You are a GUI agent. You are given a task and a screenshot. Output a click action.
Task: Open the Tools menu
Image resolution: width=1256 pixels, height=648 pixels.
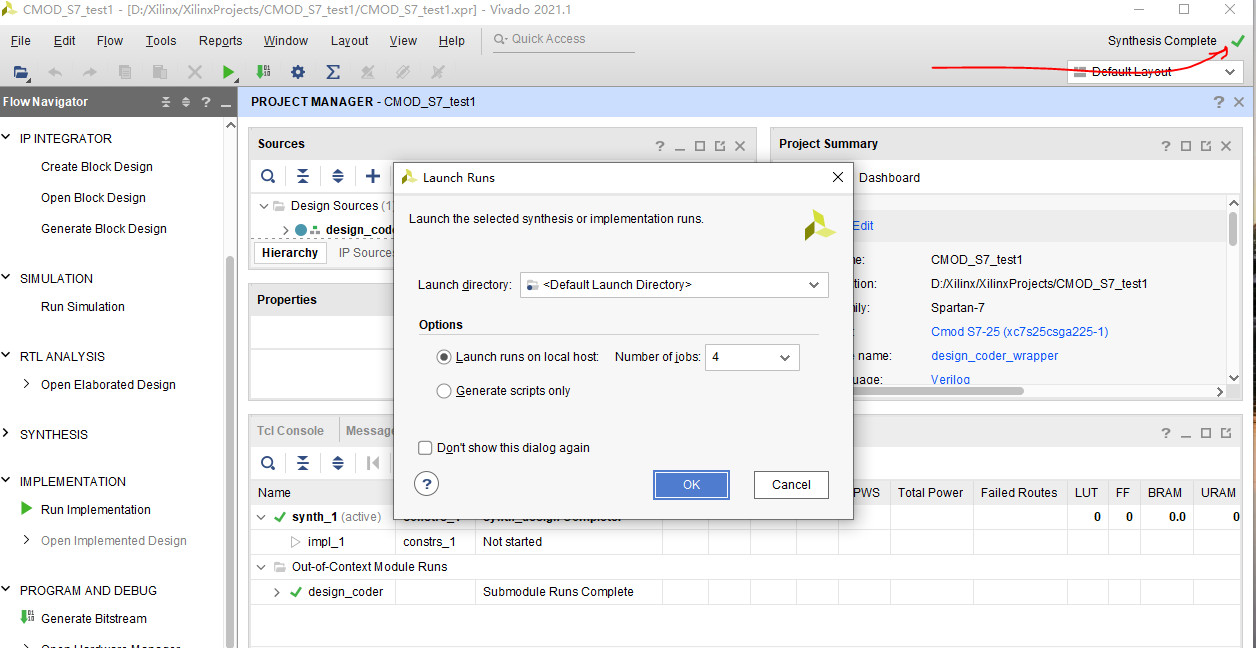[x=161, y=41]
